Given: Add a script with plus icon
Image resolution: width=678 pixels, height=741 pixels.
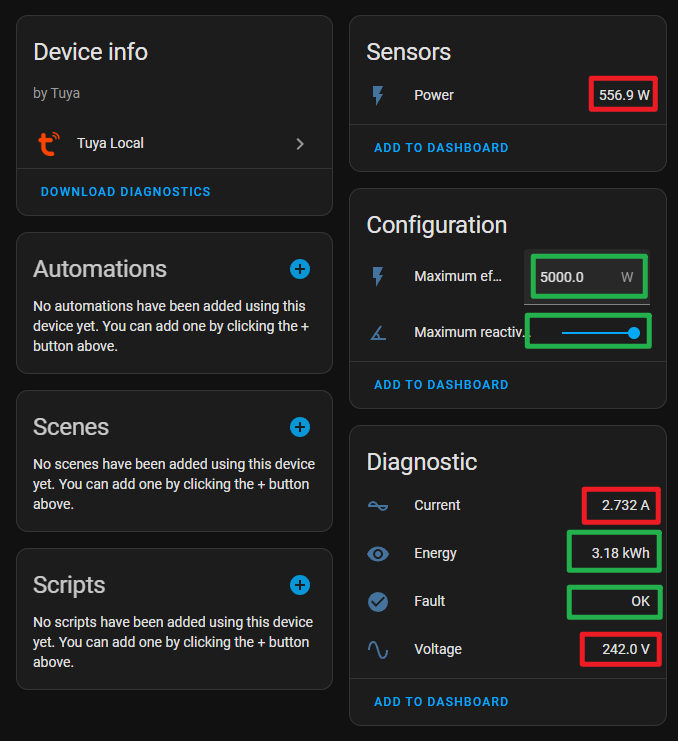Looking at the screenshot, I should pyautogui.click(x=300, y=585).
